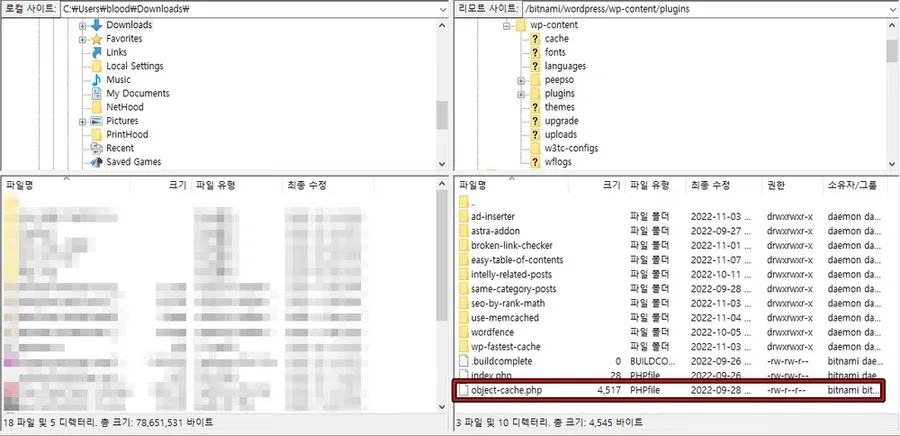Select the broken-link-checker folder row
The width and height of the screenshot is (900, 436).
(x=670, y=246)
